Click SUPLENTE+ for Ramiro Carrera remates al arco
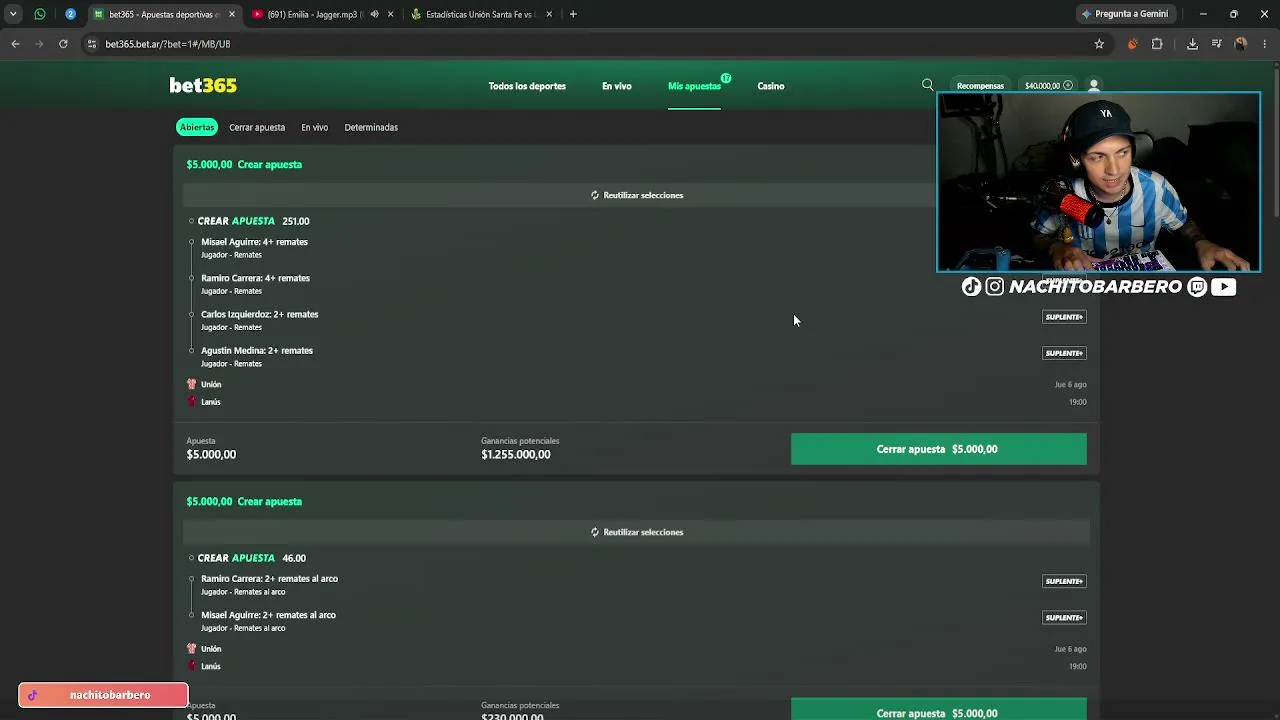Screen dimensions: 1280x720 click(x=1064, y=581)
